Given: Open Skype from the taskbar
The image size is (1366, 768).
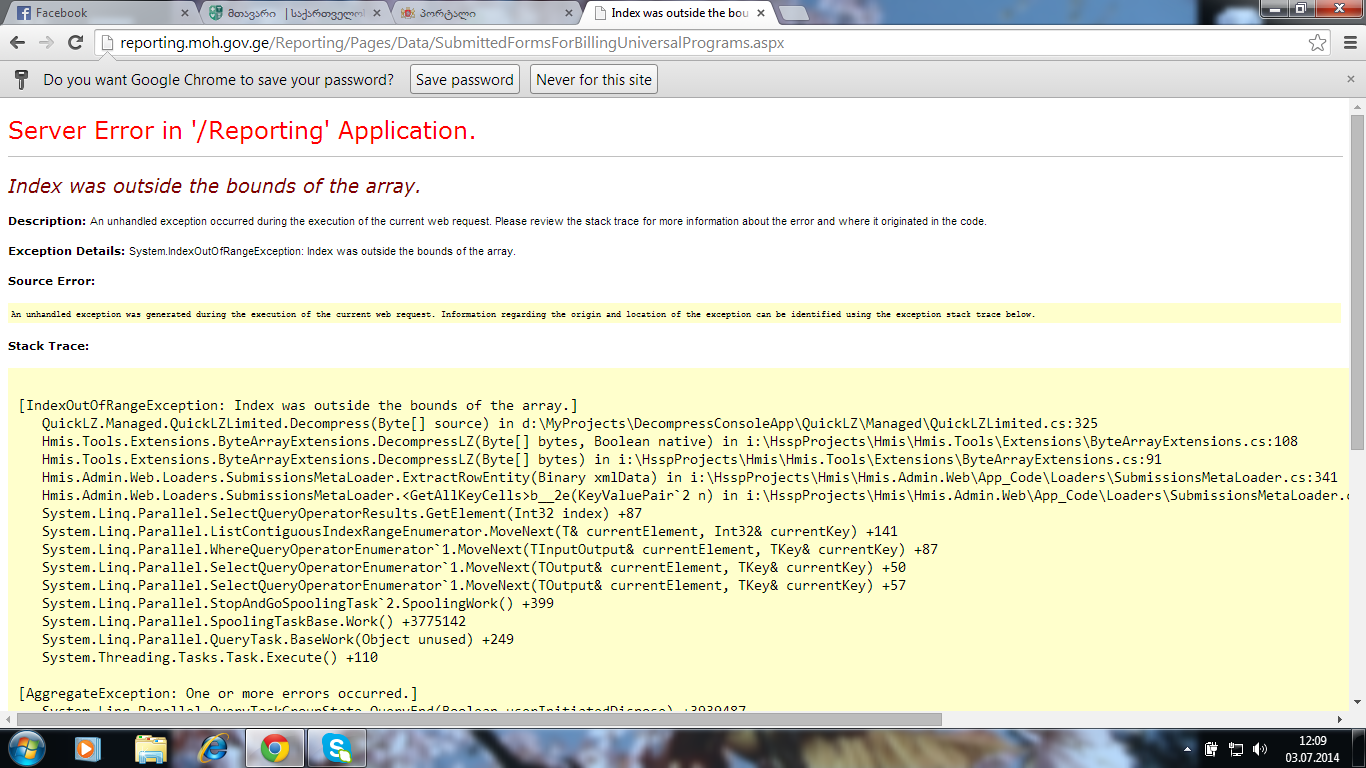Looking at the screenshot, I should 338,748.
